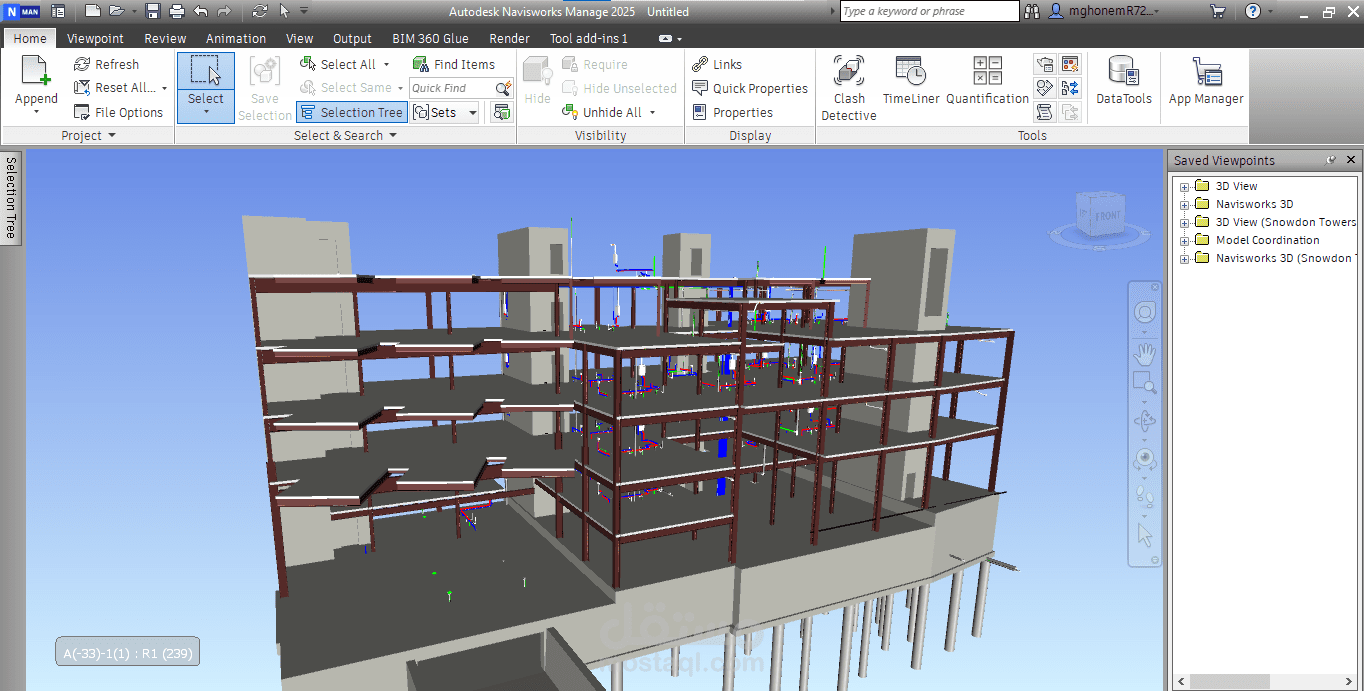Open Find Items tool

tap(453, 64)
